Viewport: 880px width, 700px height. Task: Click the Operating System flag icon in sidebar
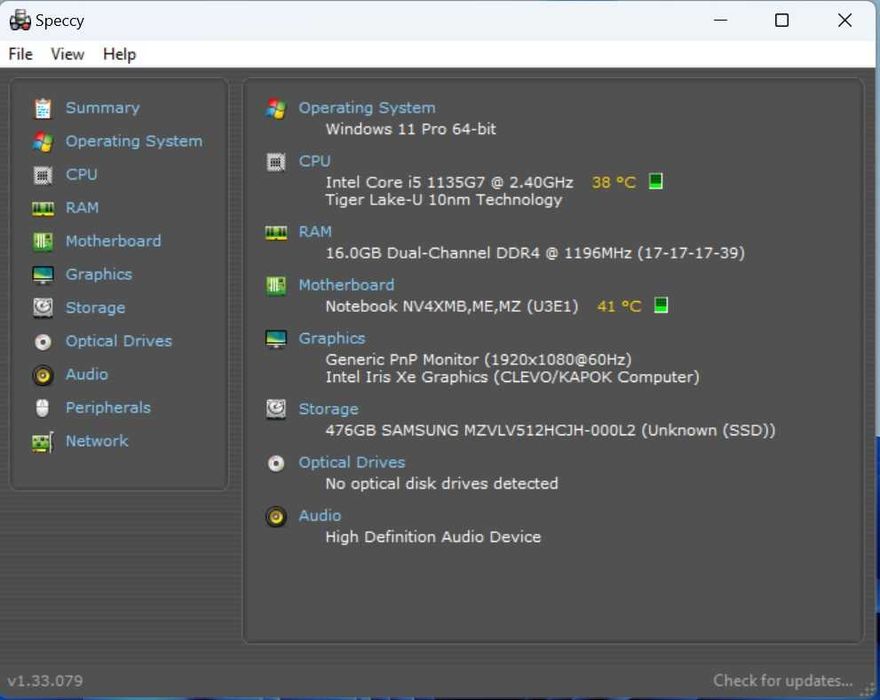click(43, 141)
